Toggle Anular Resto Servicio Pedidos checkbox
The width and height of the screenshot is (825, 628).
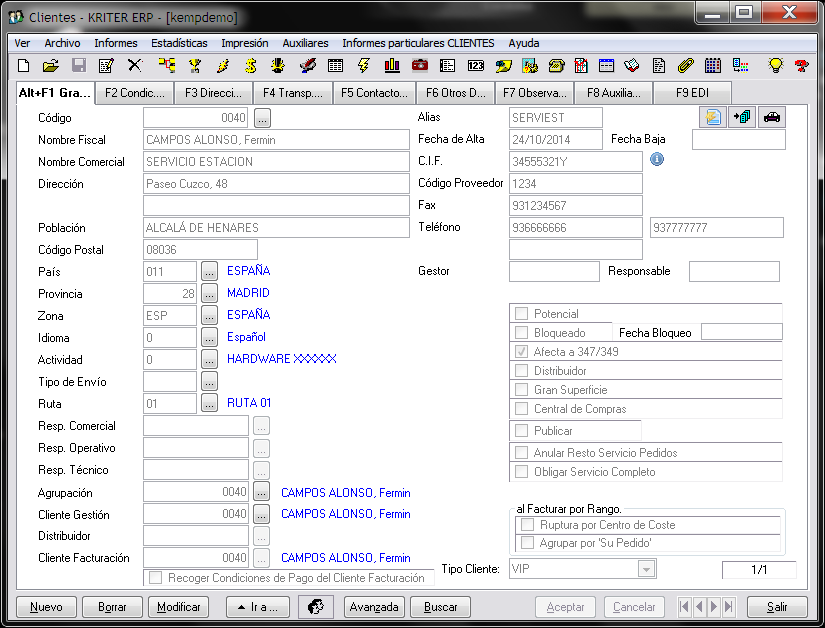[x=521, y=452]
